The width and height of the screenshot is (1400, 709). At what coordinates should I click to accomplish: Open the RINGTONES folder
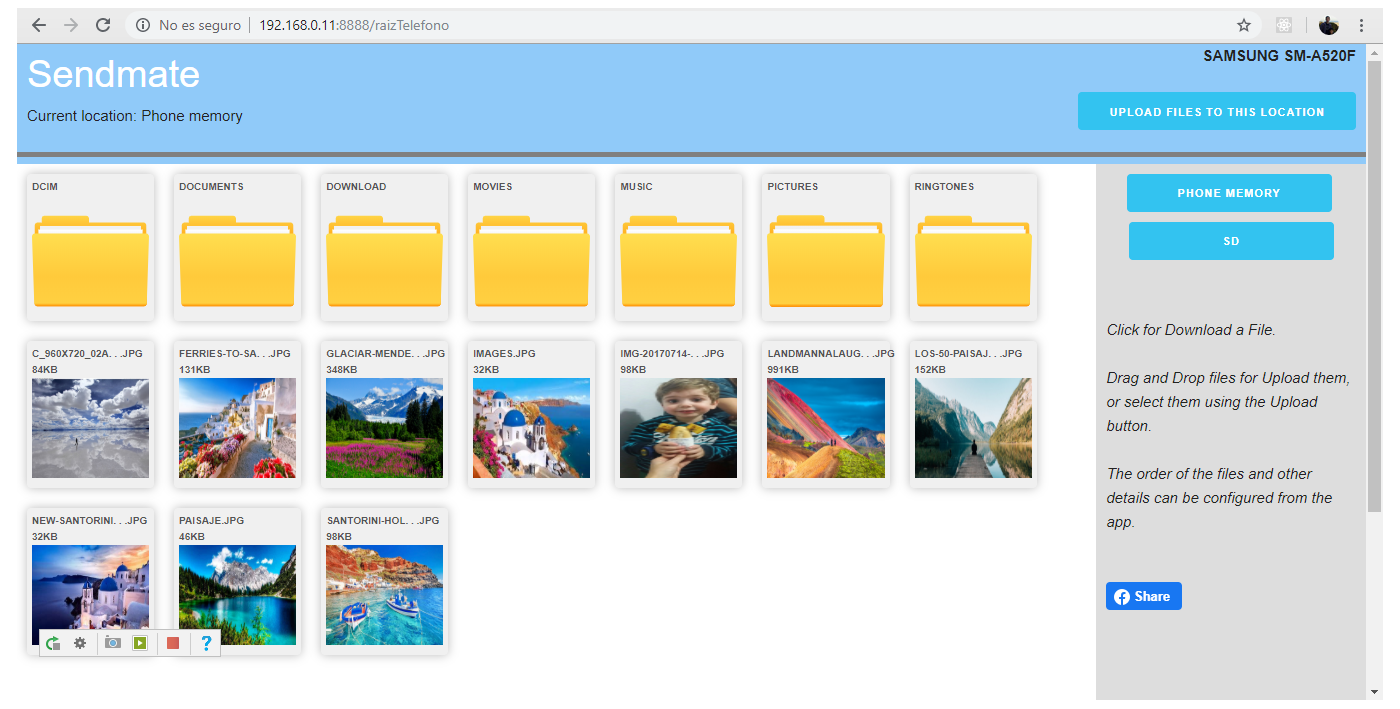click(x=972, y=247)
